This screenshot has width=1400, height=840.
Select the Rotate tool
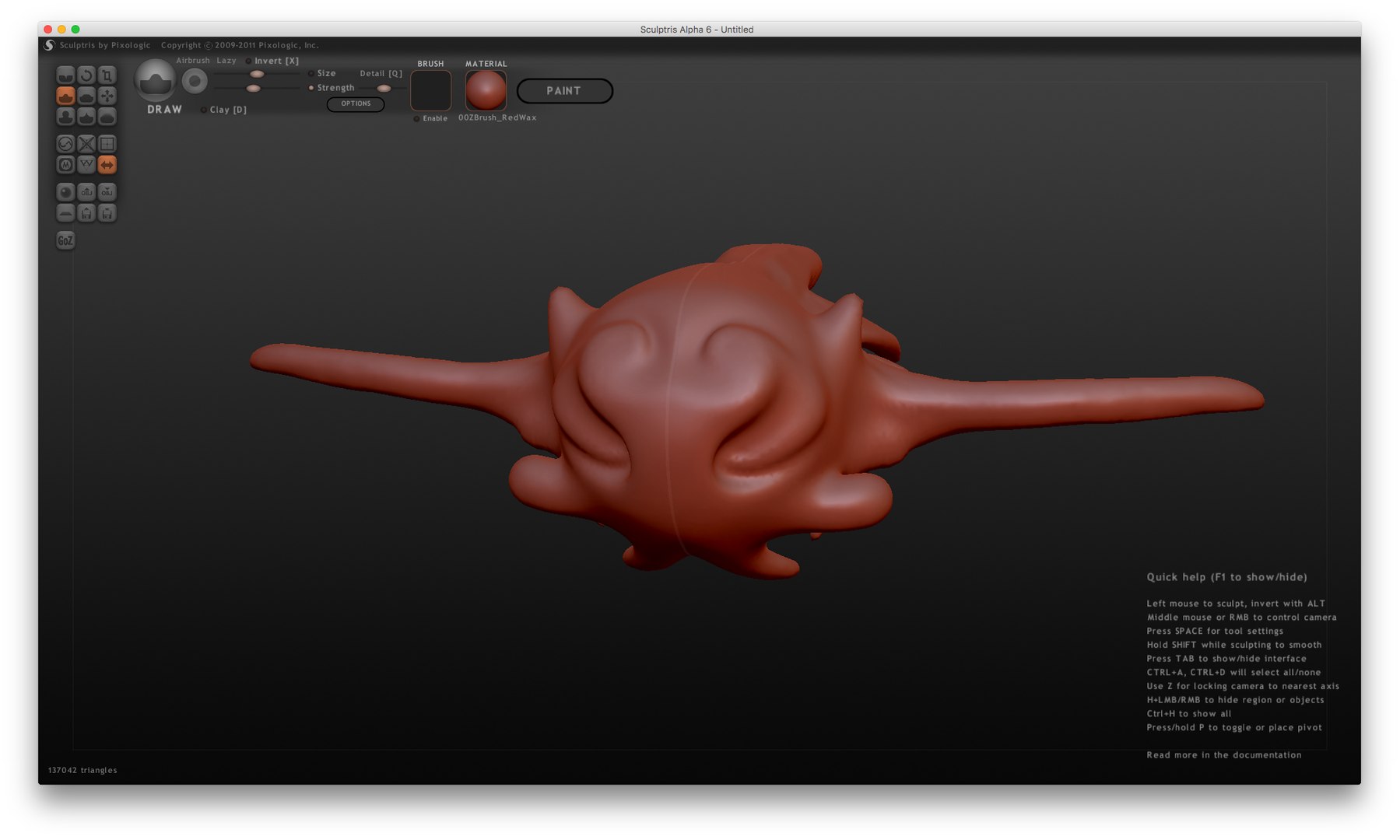coord(86,75)
